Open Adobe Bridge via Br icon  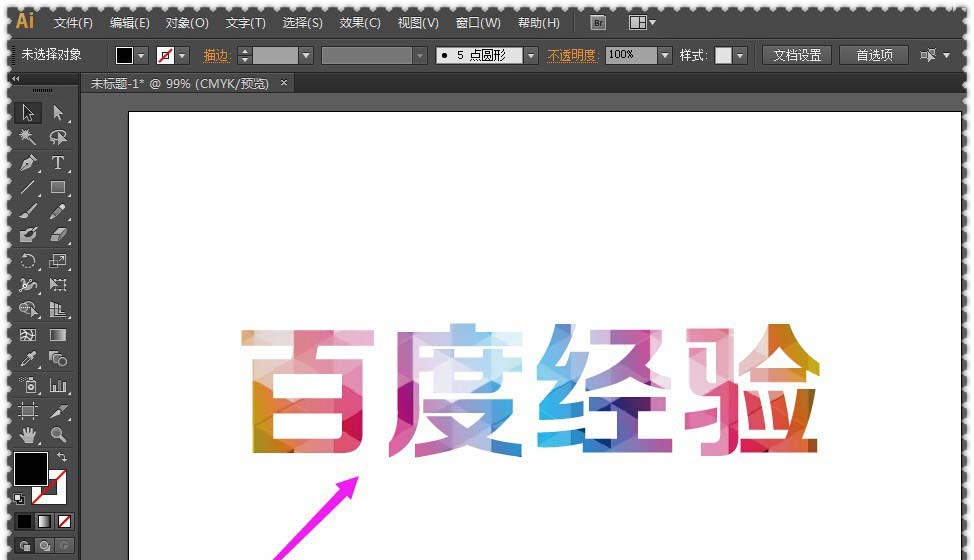(598, 23)
